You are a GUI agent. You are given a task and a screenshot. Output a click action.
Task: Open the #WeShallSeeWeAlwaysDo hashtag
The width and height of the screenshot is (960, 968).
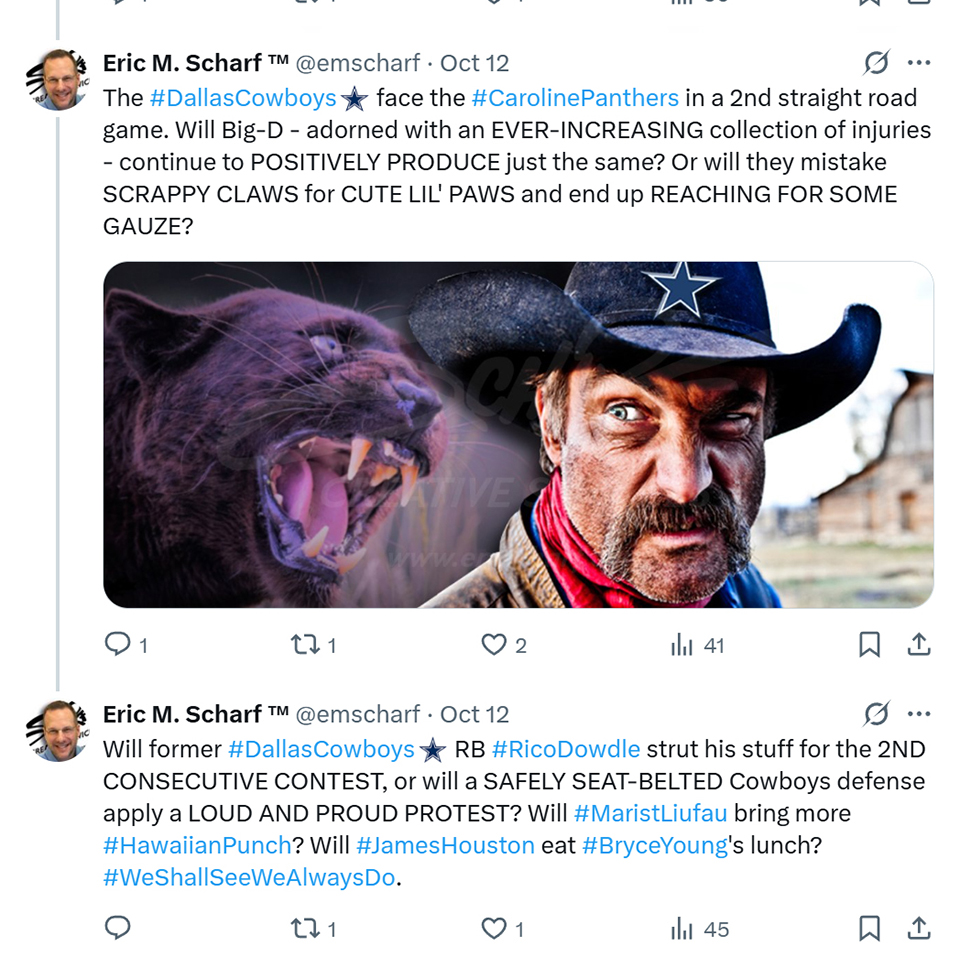(x=249, y=877)
